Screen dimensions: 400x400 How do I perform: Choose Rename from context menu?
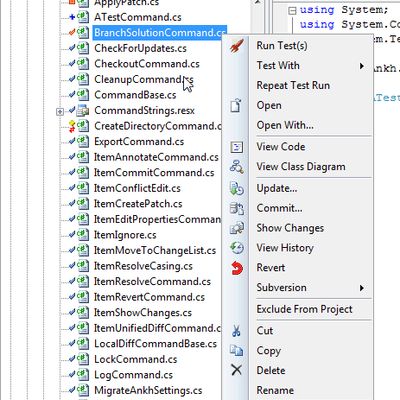pyautogui.click(x=275, y=390)
